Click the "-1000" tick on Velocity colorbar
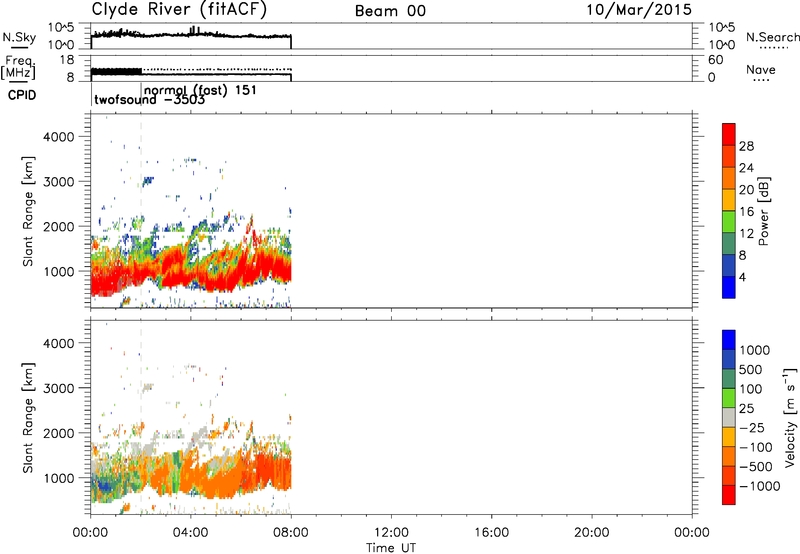The width and height of the screenshot is (800, 554). (760, 486)
